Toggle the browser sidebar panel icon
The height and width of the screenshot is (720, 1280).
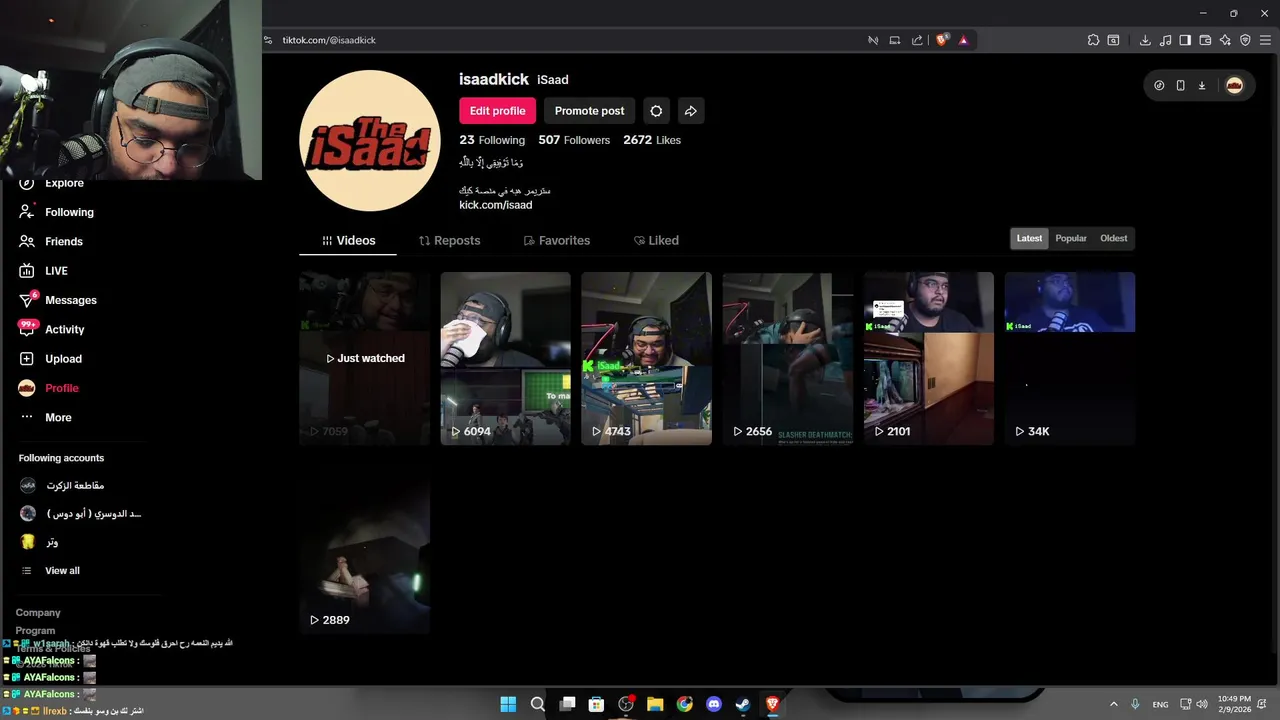coord(1185,40)
